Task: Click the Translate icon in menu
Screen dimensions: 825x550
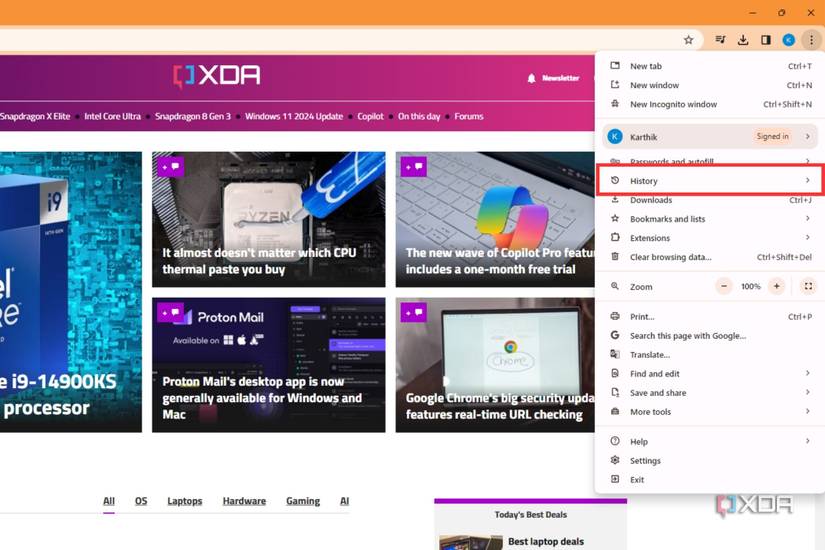Action: [615, 354]
